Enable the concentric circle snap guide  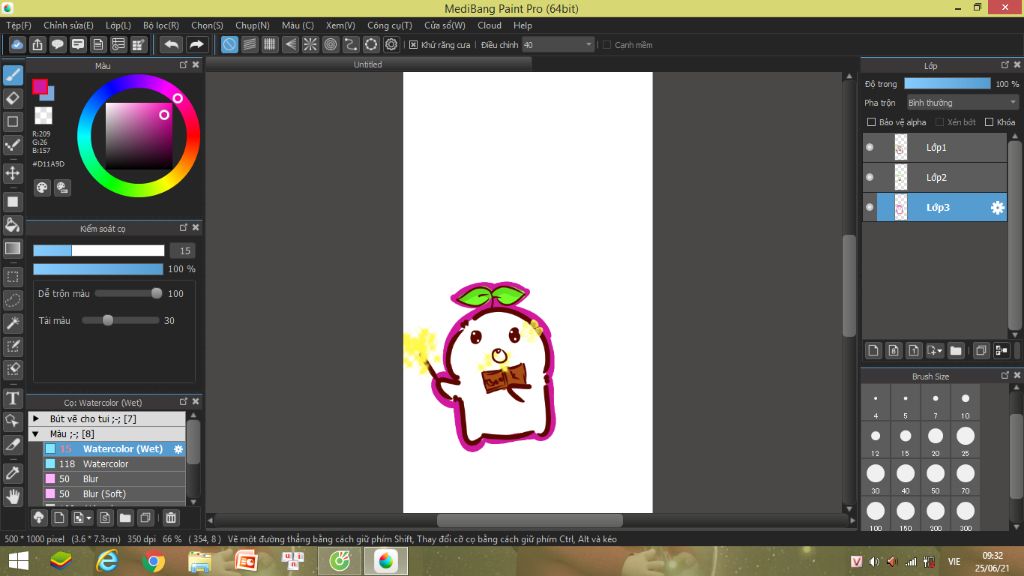point(330,44)
